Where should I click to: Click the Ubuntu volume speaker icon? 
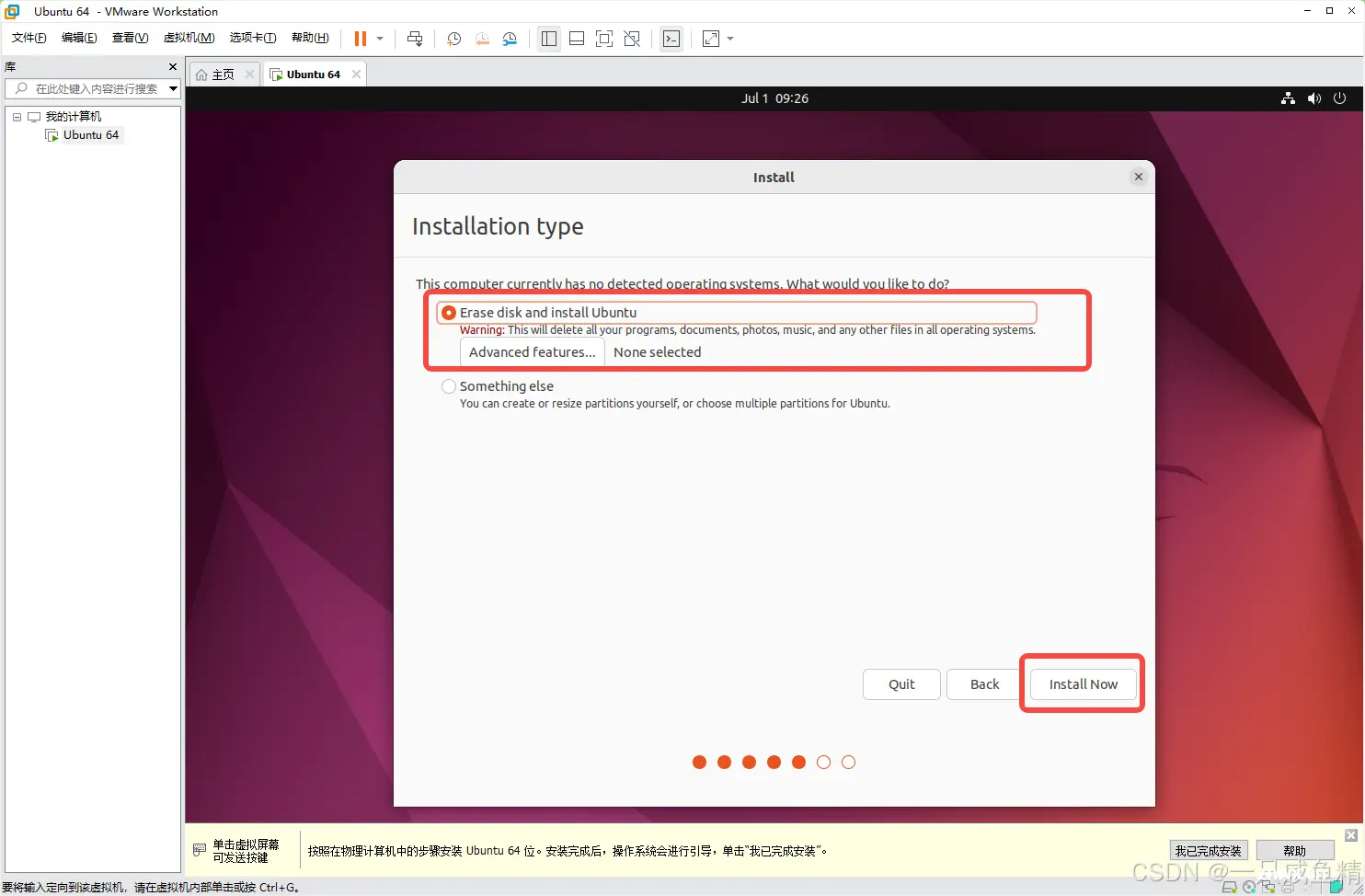coord(1314,98)
